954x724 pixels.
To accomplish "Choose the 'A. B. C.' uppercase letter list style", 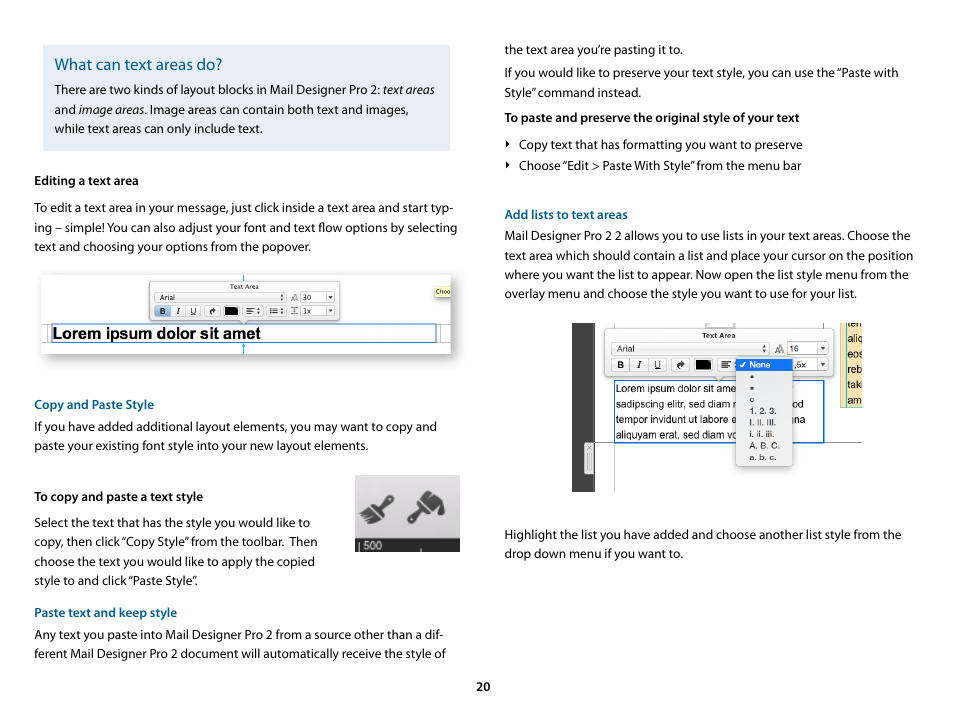I will click(764, 445).
